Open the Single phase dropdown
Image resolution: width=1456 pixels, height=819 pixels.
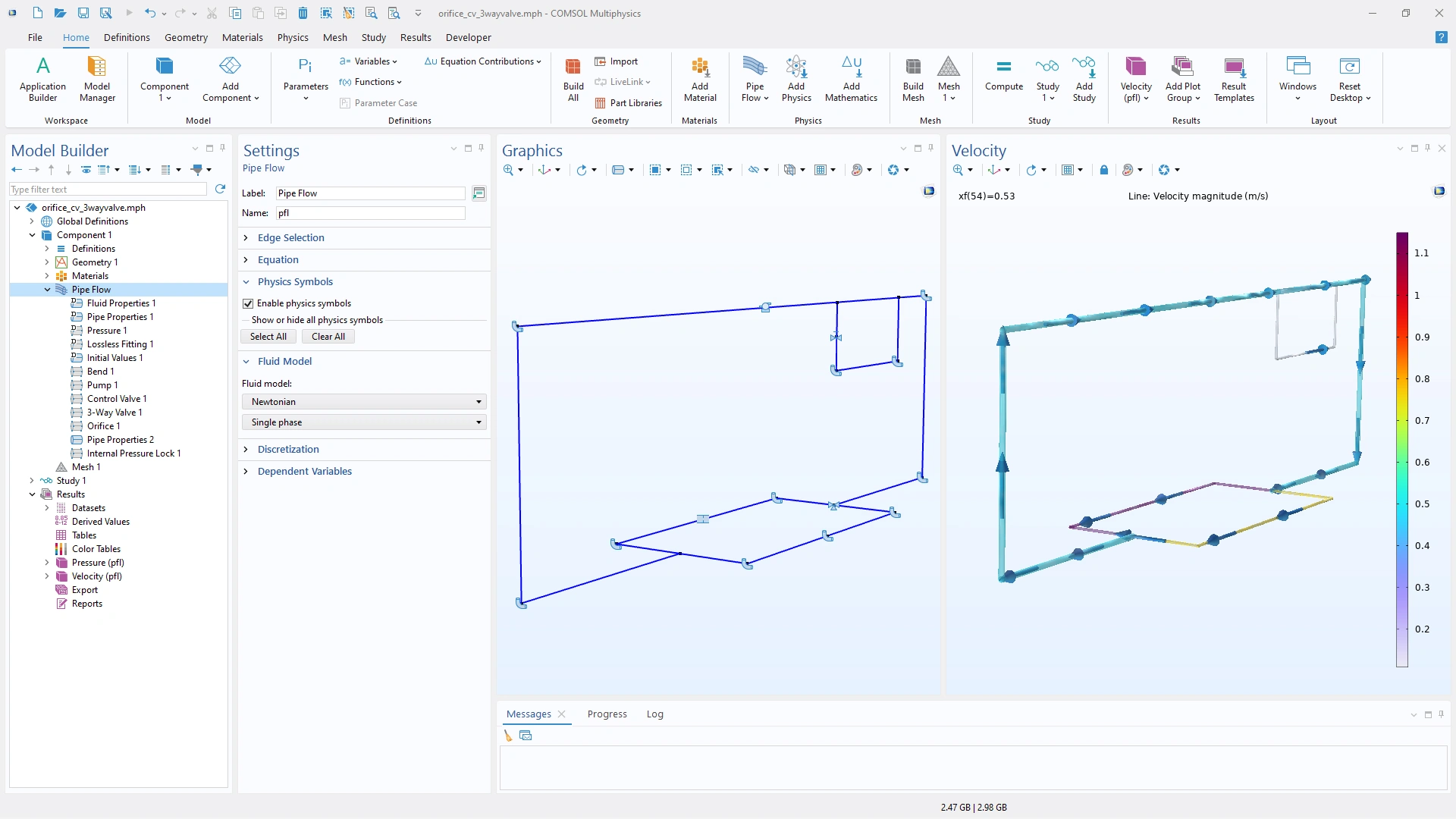(364, 422)
